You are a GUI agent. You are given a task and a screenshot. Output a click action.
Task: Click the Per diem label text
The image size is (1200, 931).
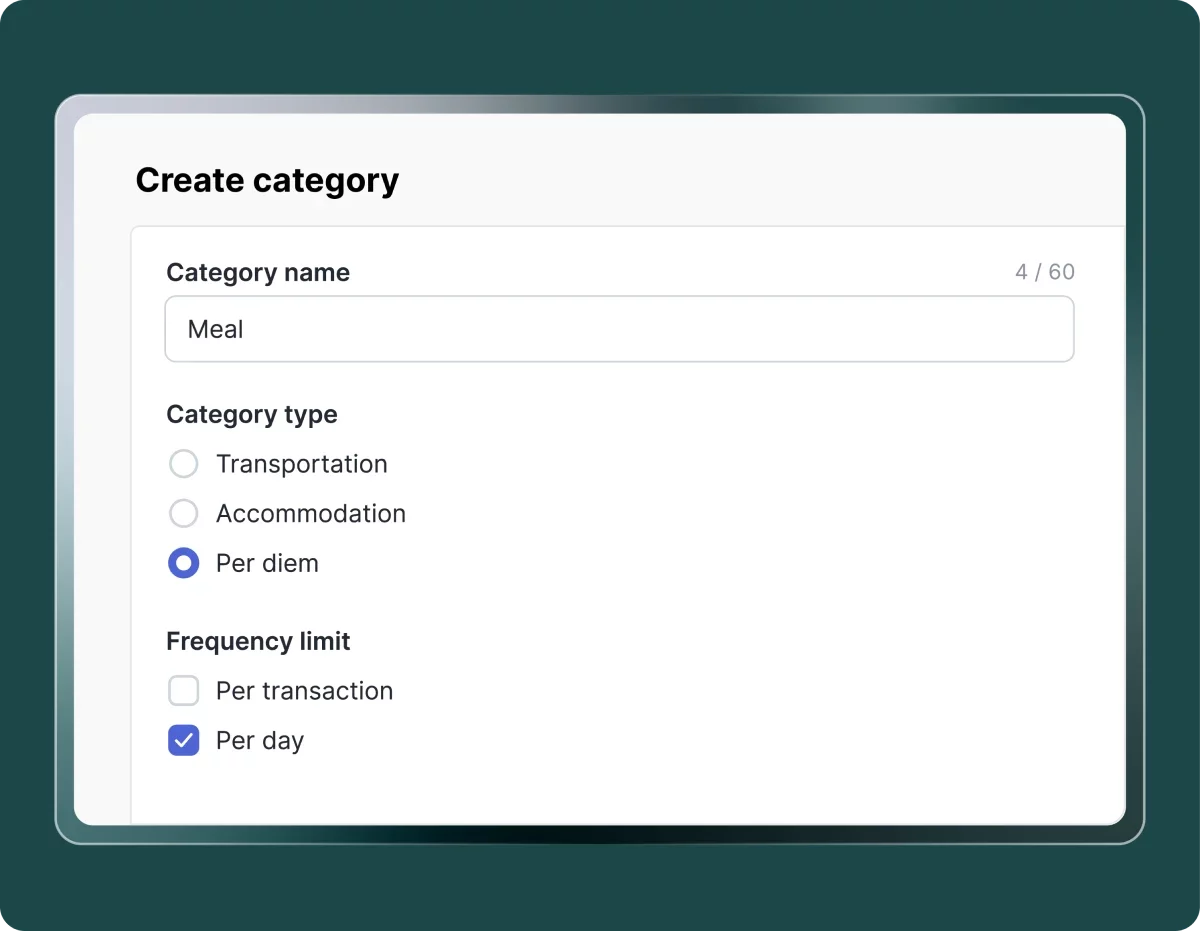(267, 564)
